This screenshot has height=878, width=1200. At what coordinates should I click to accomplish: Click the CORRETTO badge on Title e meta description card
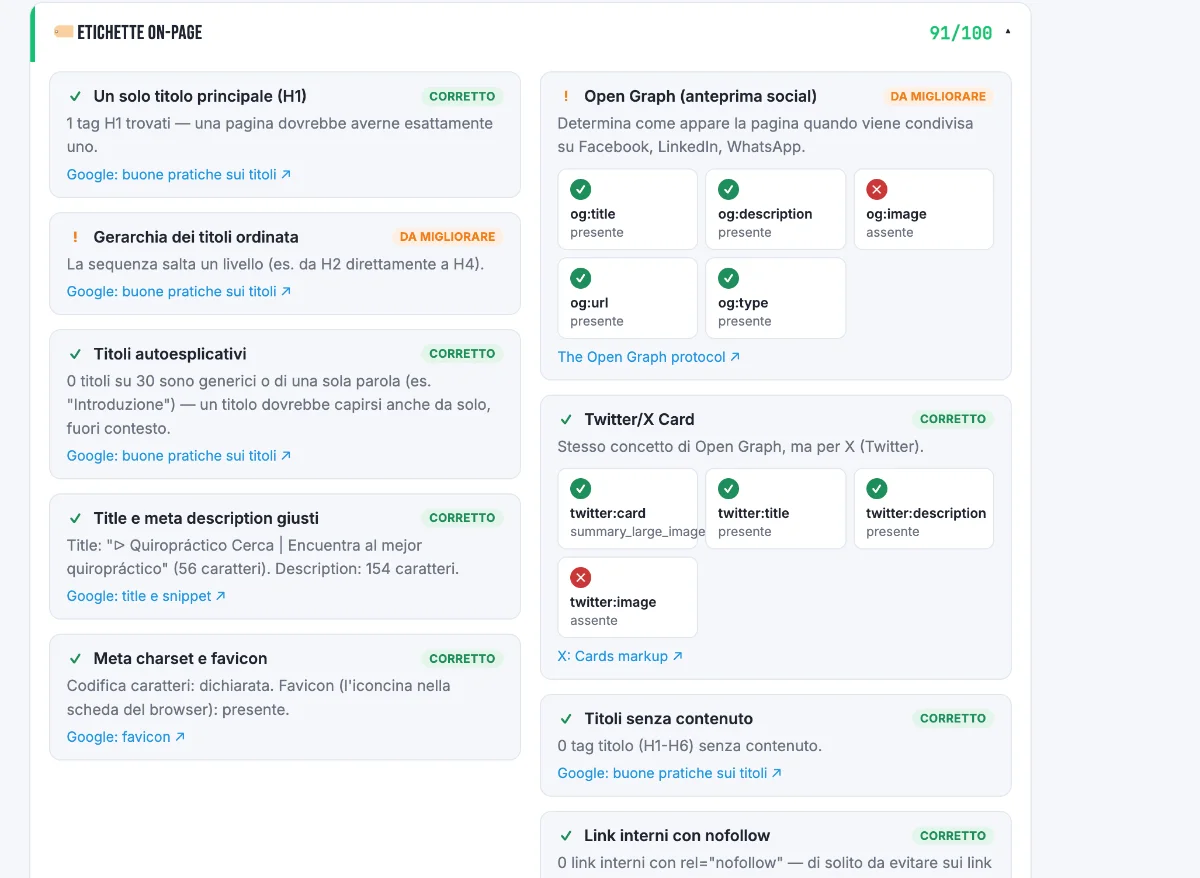point(462,518)
